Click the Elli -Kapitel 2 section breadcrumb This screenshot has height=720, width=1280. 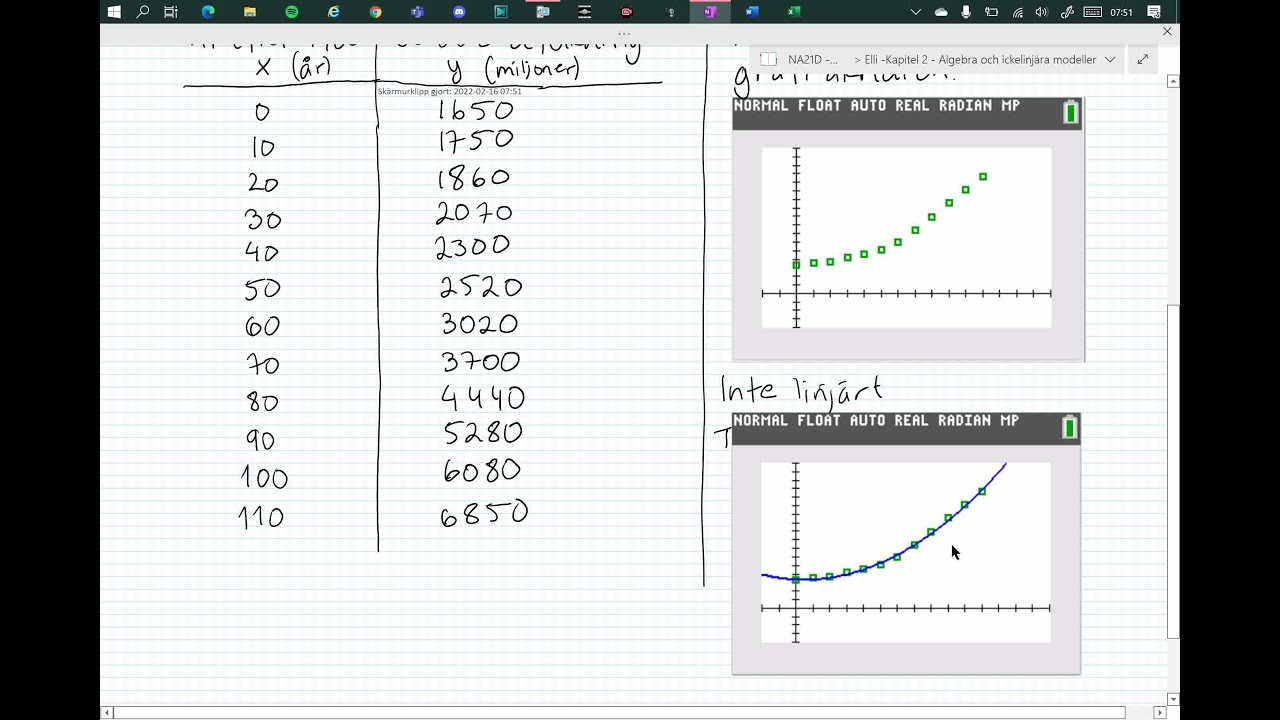coord(980,59)
